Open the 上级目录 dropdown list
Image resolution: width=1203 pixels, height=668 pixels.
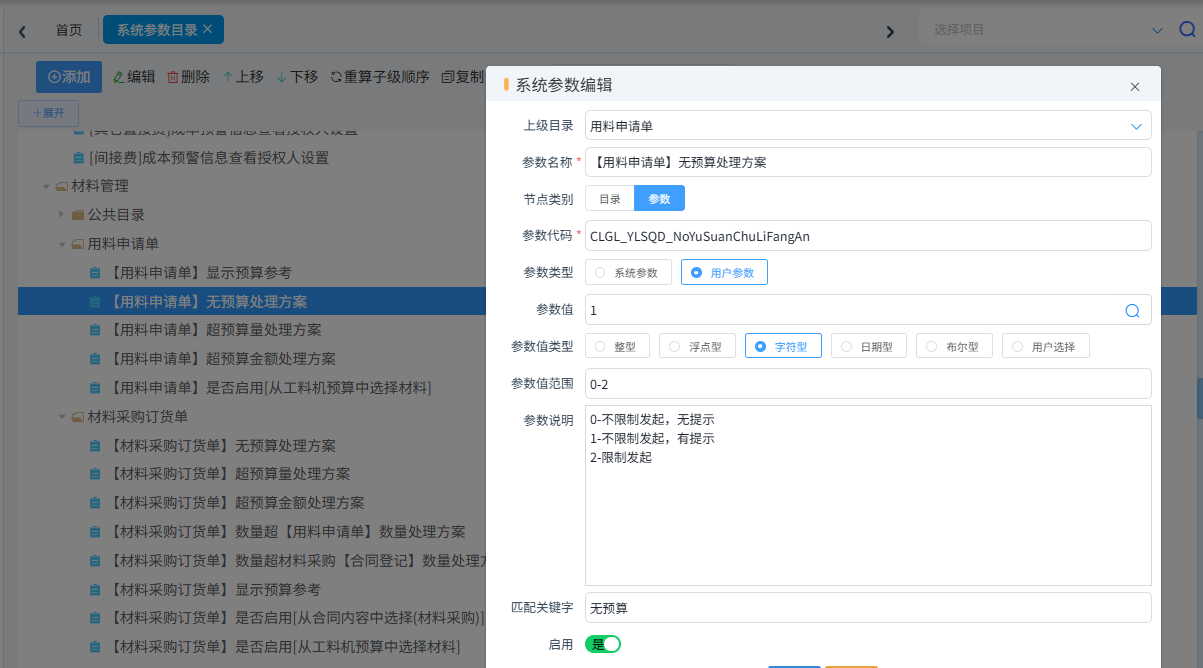1136,125
